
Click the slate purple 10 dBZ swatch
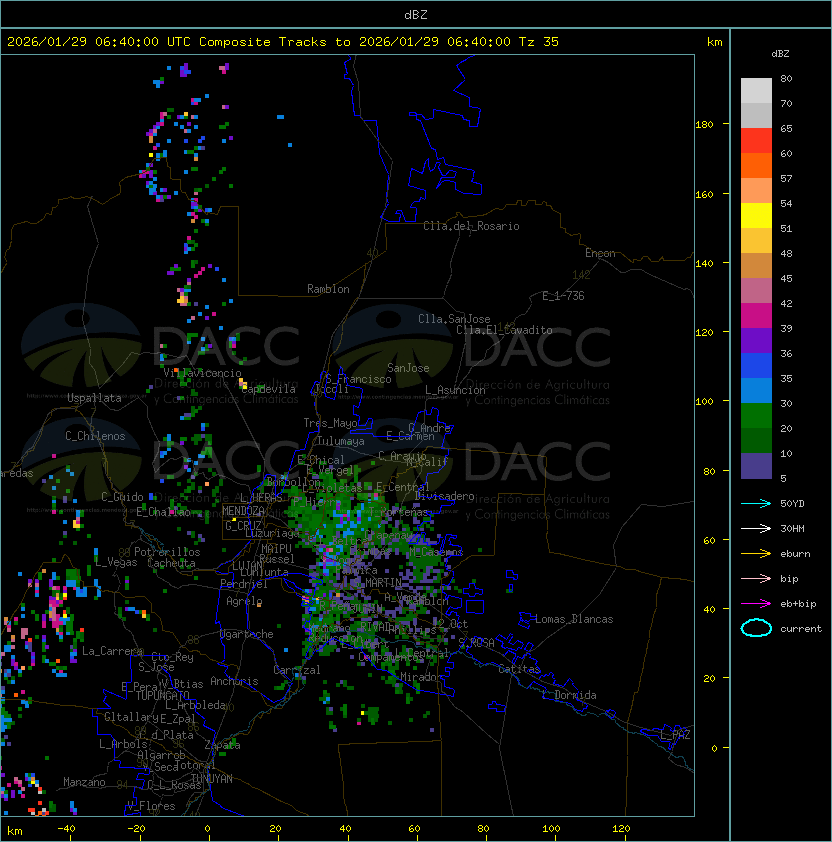tap(756, 466)
